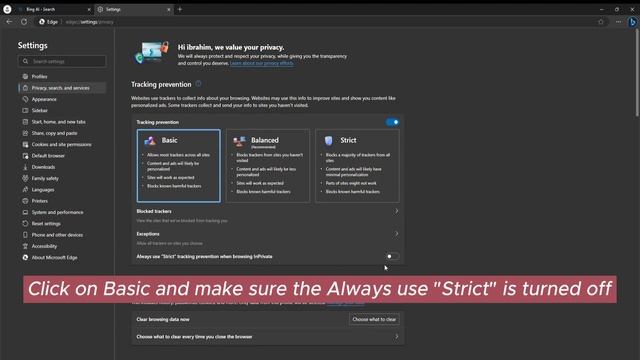Click the Tracking prevention info icon
This screenshot has width=640, height=360.
(198, 84)
